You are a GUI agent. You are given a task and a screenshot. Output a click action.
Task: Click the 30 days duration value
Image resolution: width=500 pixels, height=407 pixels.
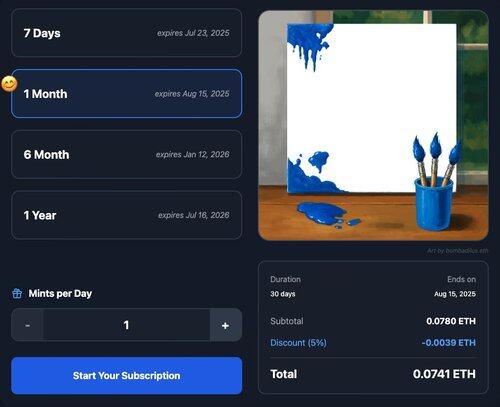click(x=283, y=294)
